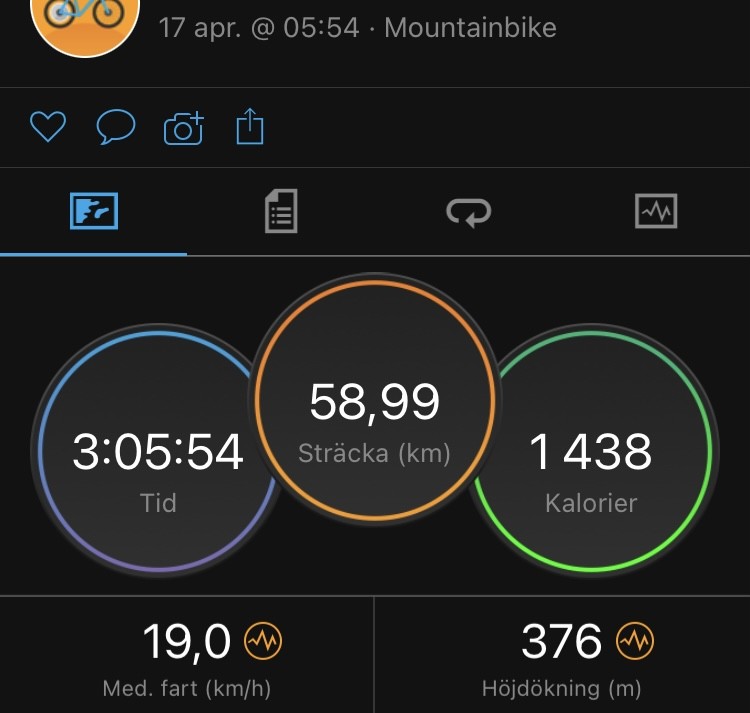This screenshot has height=713, width=750.
Task: Open comments via speech bubble icon
Action: [x=116, y=127]
